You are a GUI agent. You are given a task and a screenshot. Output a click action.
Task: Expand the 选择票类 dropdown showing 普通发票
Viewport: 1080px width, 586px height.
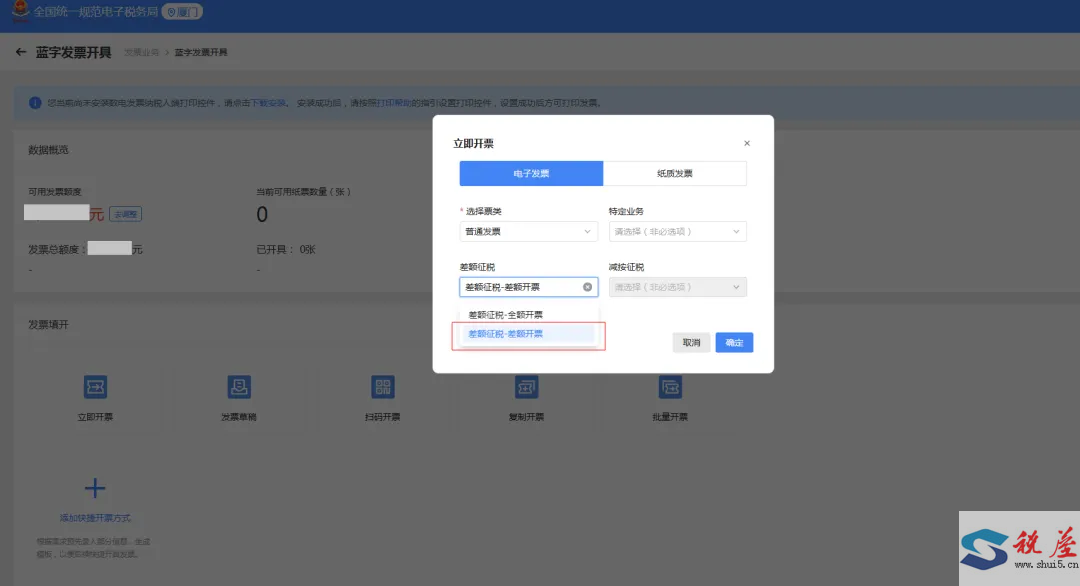tap(528, 231)
